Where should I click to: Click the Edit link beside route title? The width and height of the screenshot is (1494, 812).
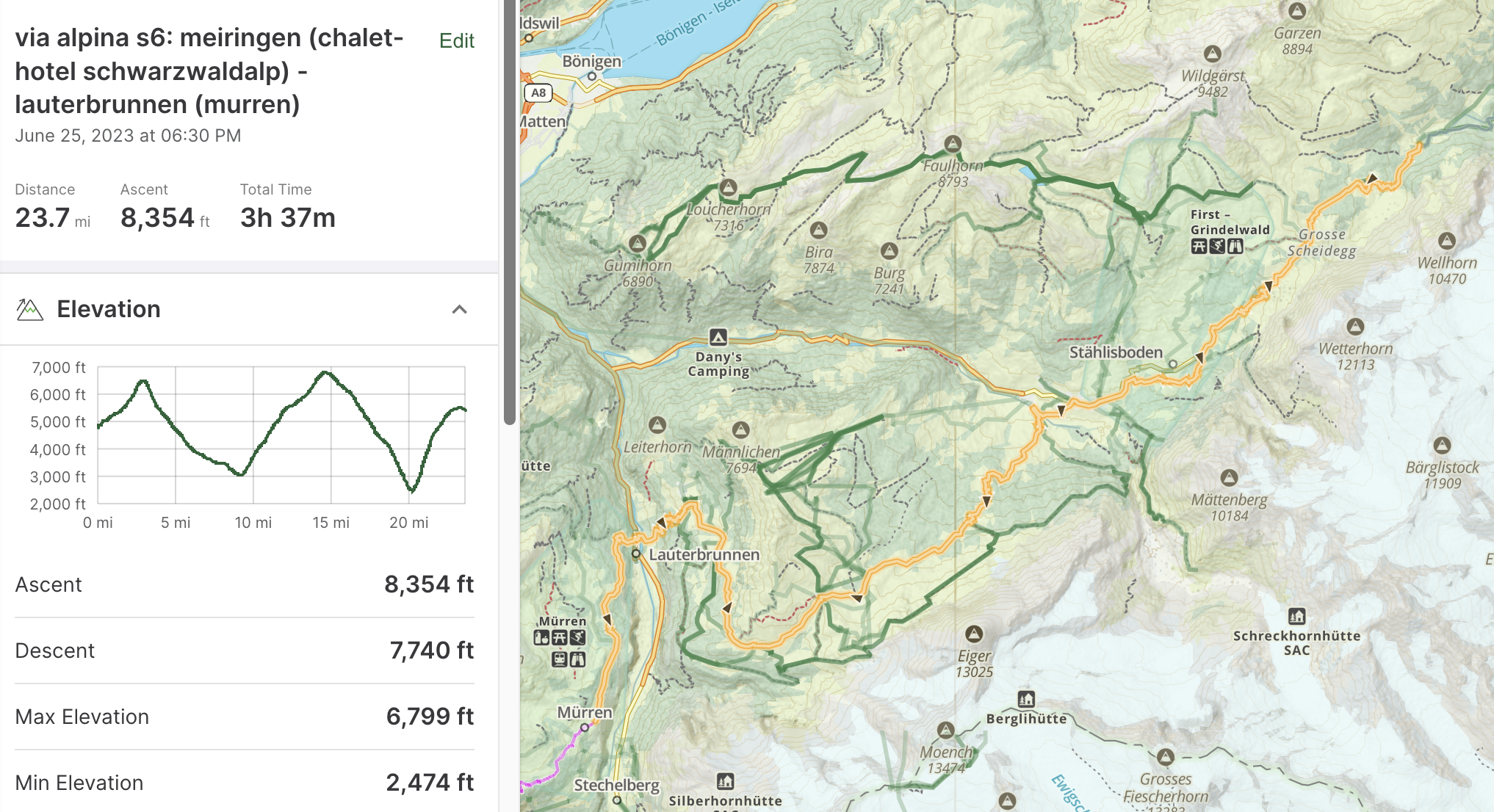point(456,40)
